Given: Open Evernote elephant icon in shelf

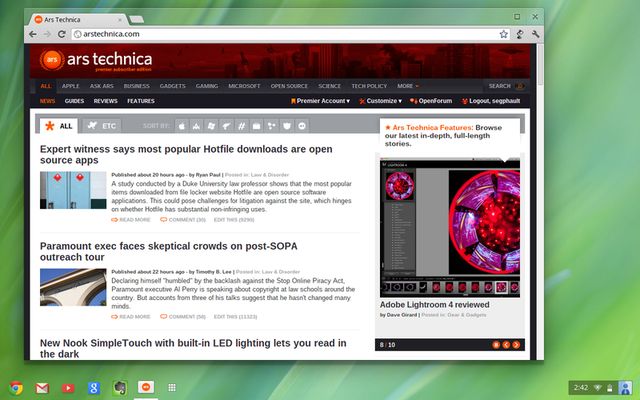Looking at the screenshot, I should click(x=120, y=387).
